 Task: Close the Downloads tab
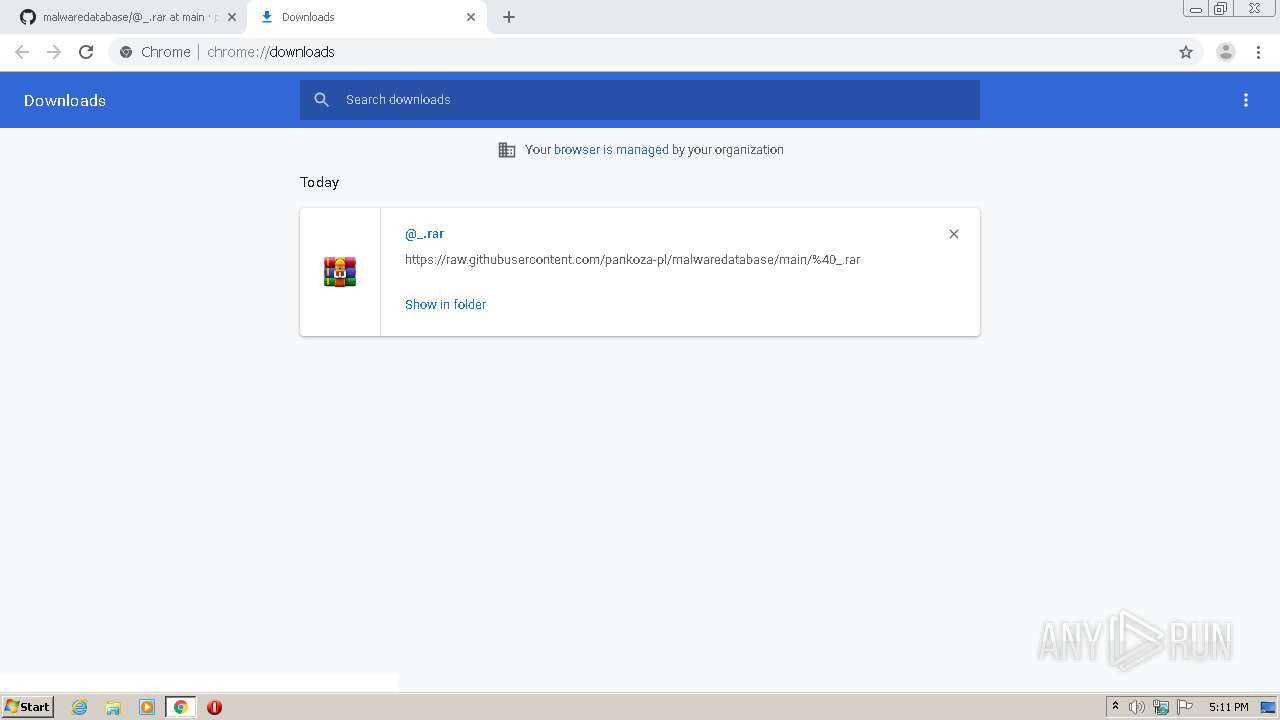pyautogui.click(x=471, y=17)
